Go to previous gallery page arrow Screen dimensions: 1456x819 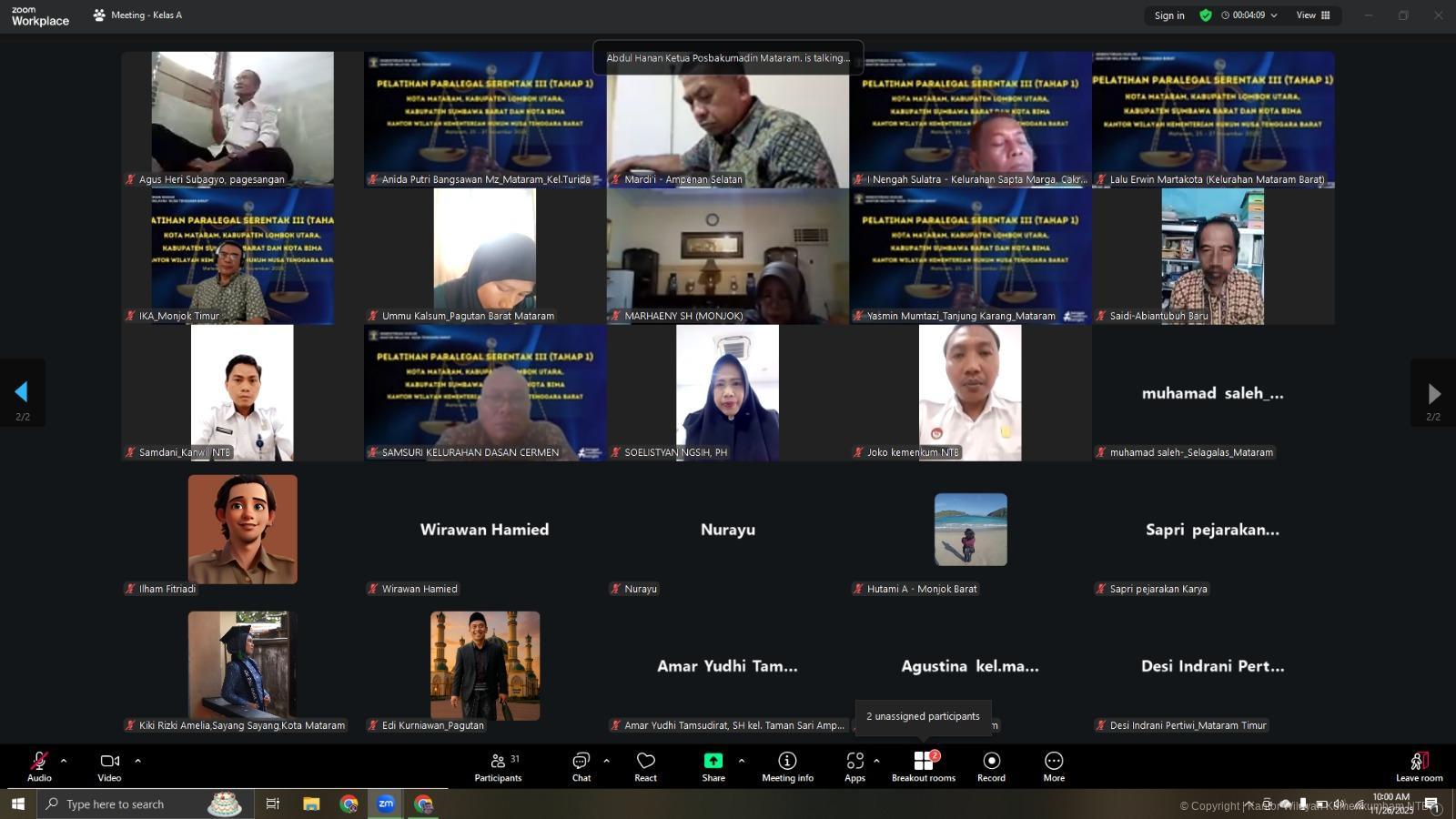pos(22,392)
